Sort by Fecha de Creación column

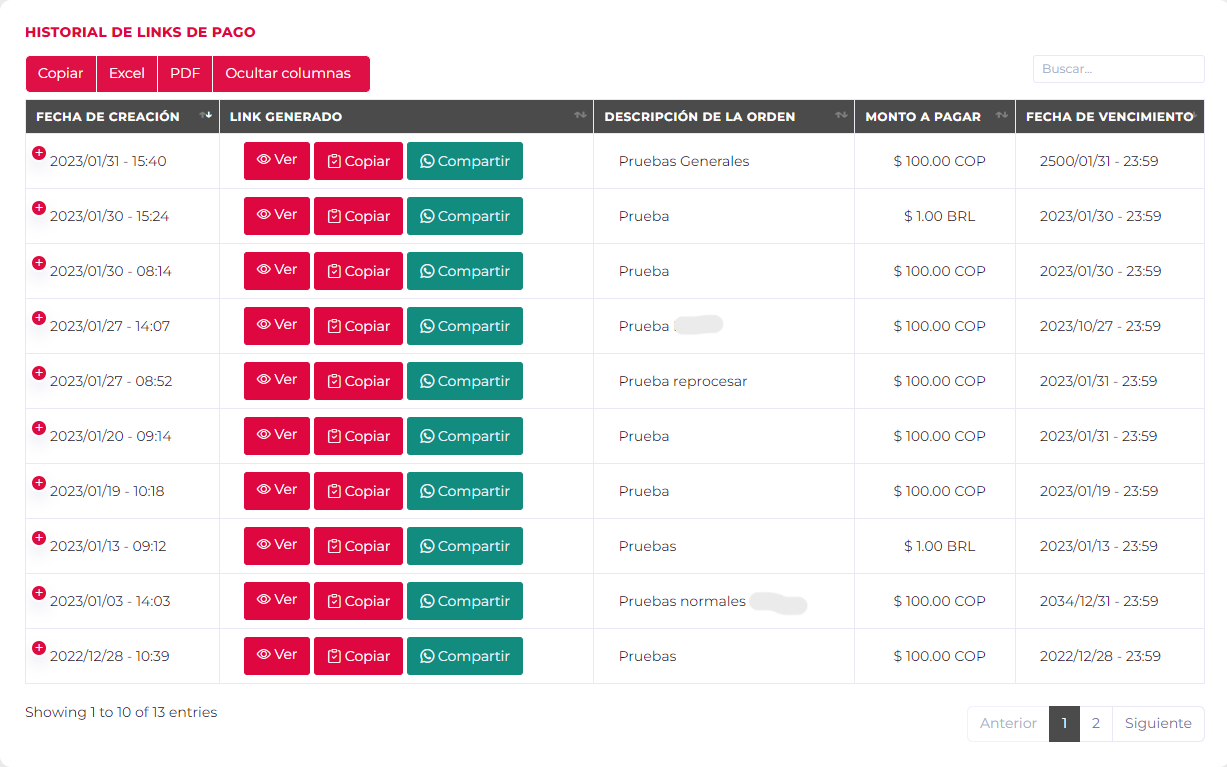pos(206,116)
